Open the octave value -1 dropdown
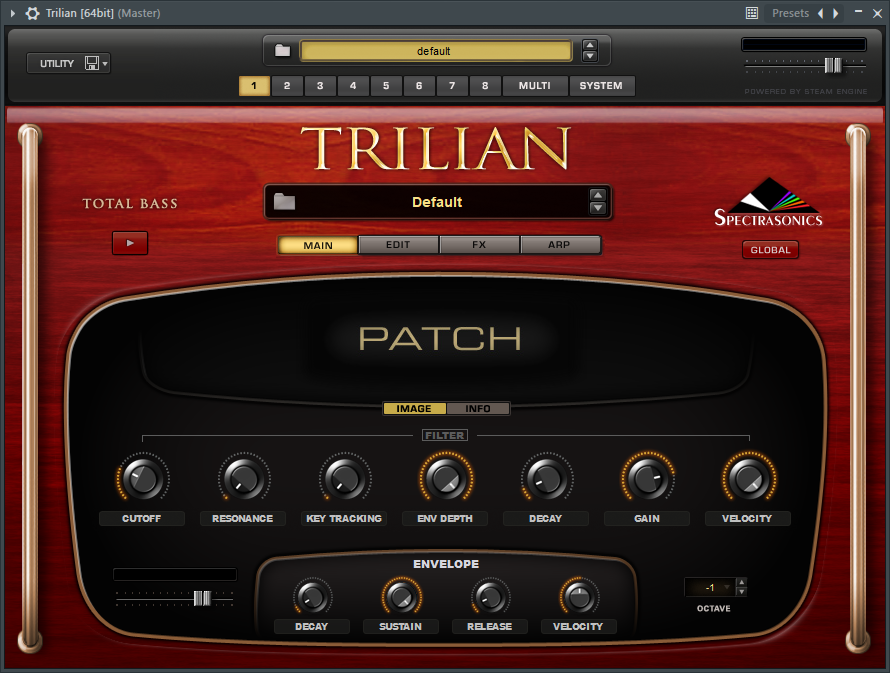The width and height of the screenshot is (890, 673). [710, 587]
